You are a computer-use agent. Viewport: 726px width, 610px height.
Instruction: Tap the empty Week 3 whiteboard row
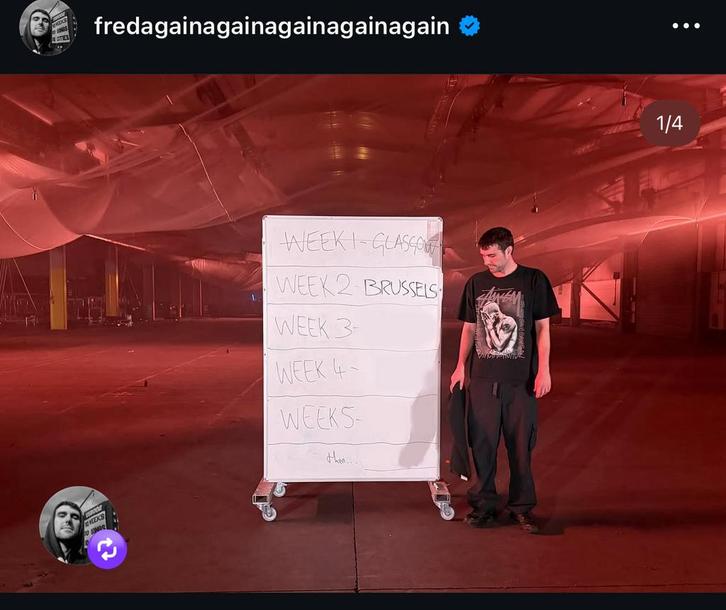[x=352, y=327]
